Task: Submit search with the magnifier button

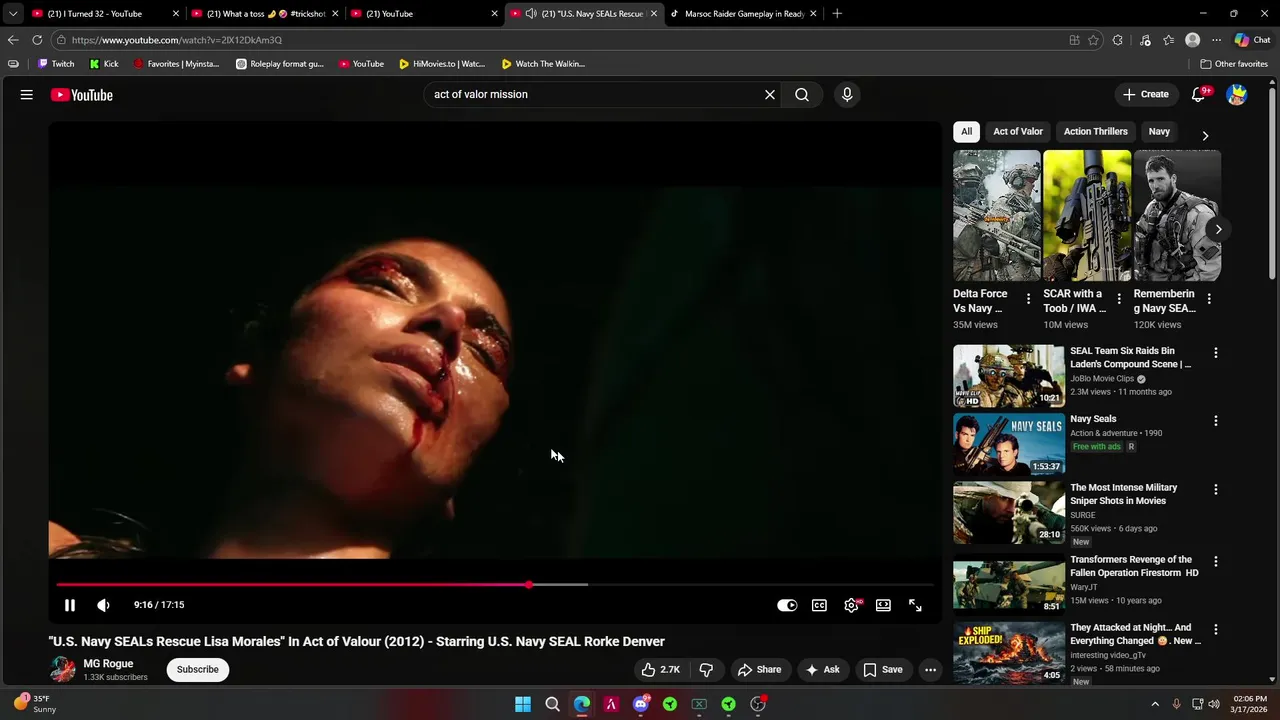Action: coord(802,94)
